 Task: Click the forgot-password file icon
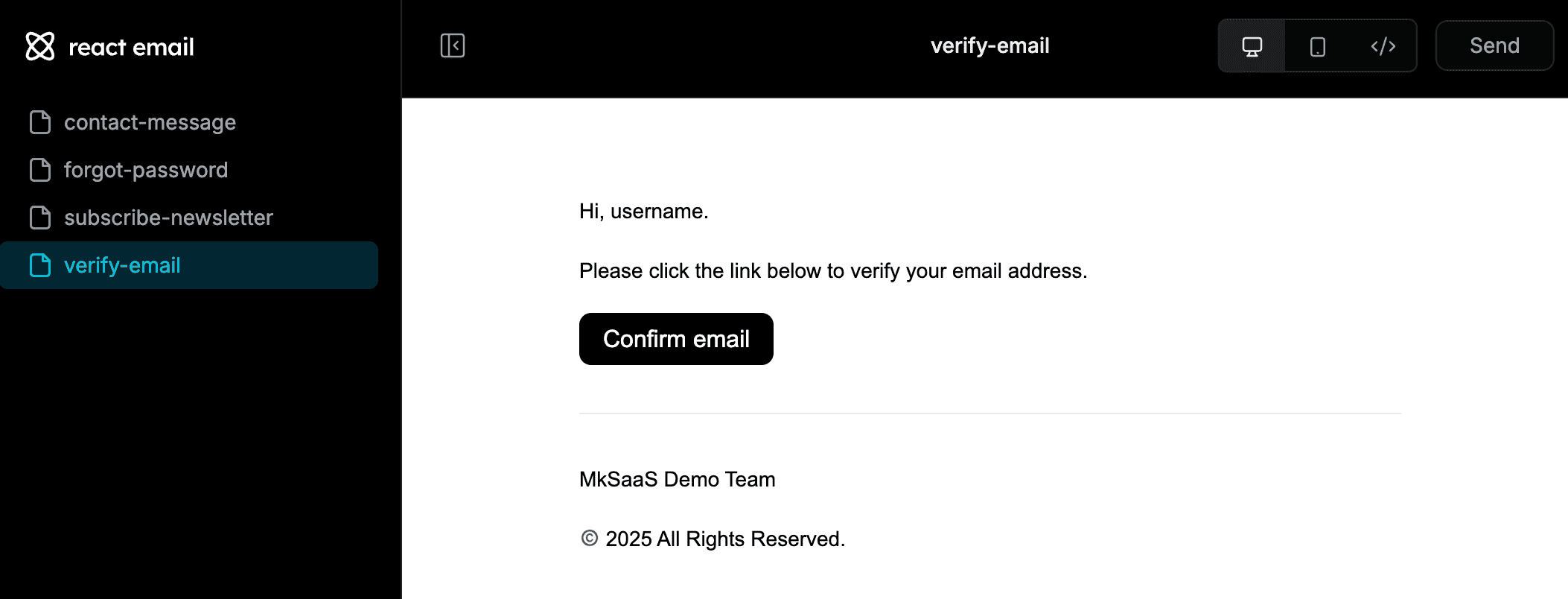point(40,170)
